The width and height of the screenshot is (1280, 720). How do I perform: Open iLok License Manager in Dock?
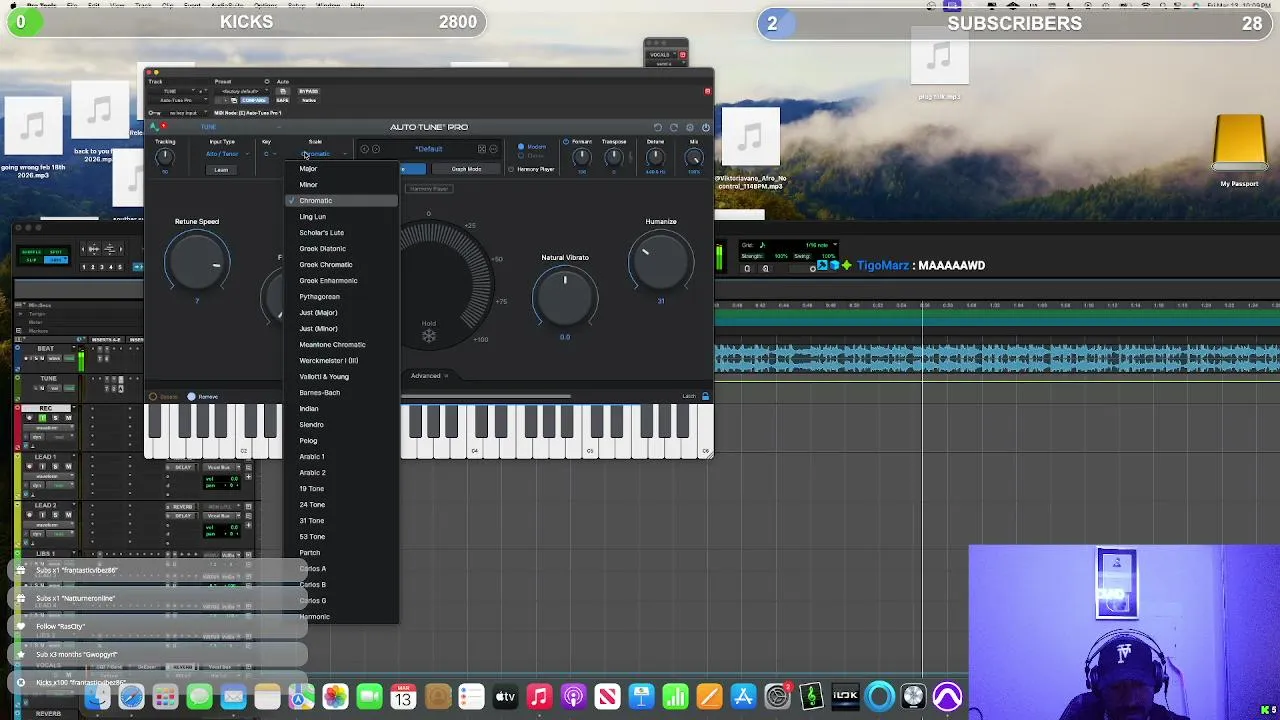pos(845,696)
